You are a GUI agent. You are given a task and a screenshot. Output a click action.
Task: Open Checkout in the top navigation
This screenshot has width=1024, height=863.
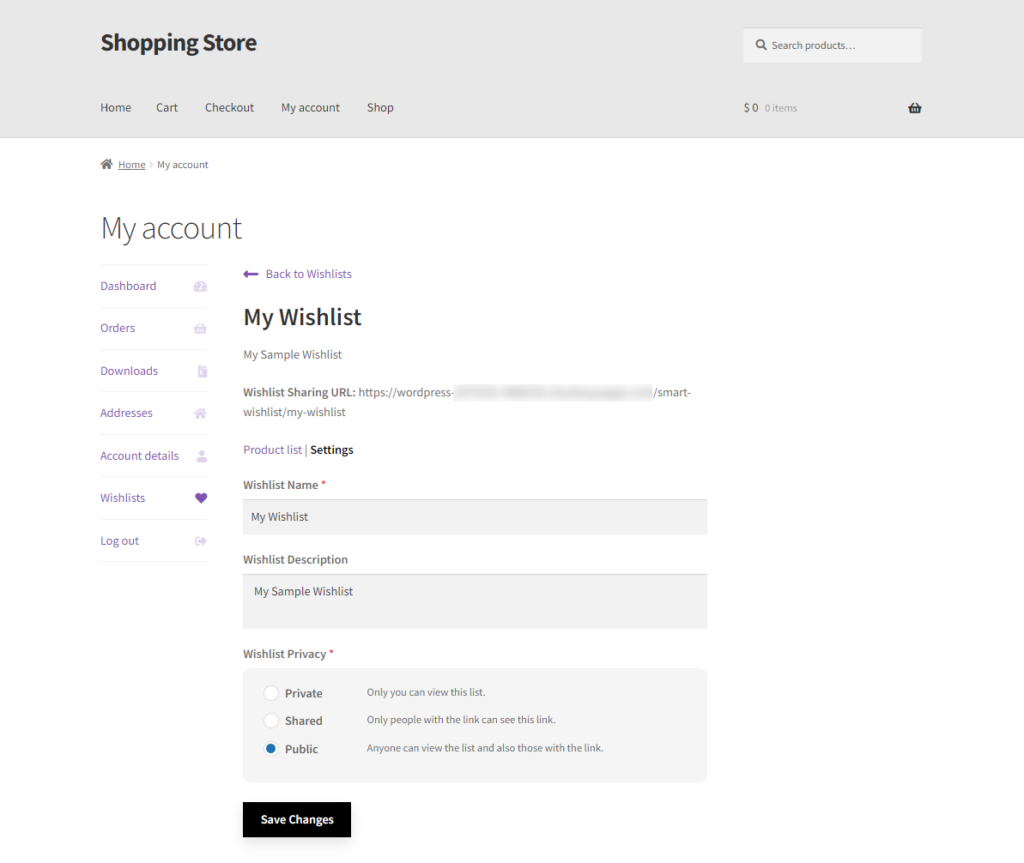[x=229, y=108]
